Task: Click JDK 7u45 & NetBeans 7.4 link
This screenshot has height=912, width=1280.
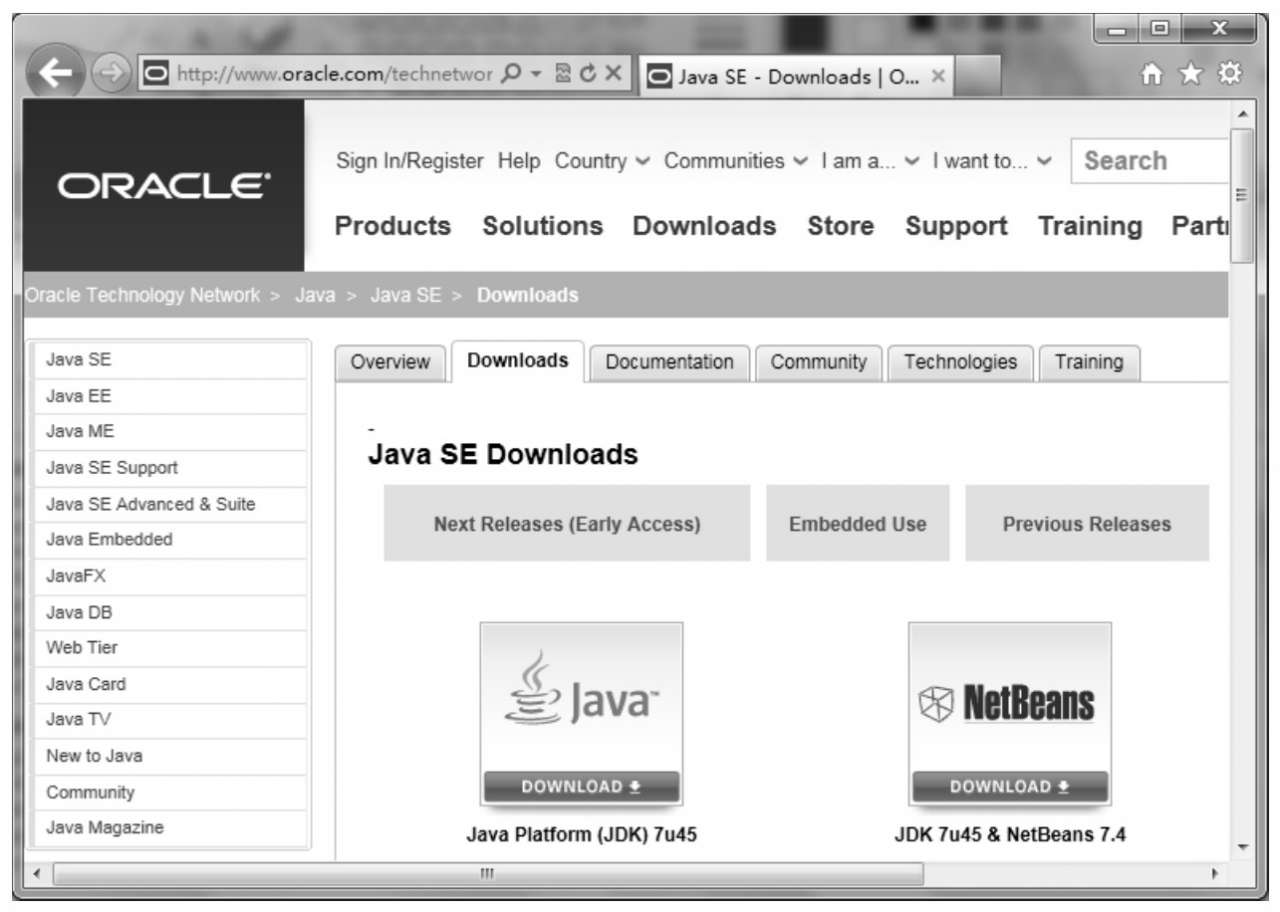Action: coord(1009,835)
